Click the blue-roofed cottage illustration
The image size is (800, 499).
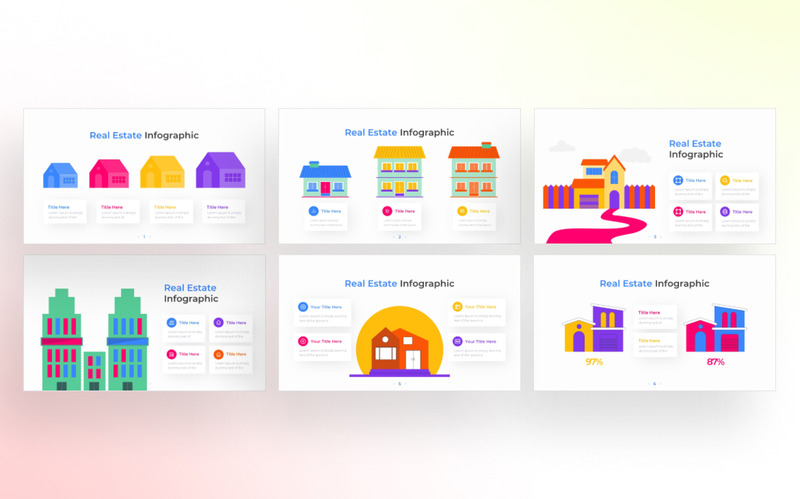[x=325, y=180]
